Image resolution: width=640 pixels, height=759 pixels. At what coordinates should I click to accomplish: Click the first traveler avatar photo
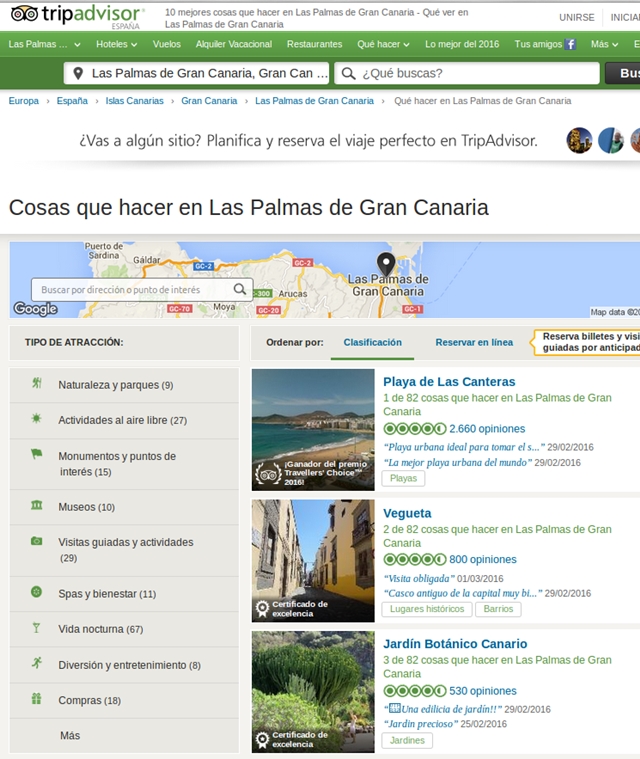(x=579, y=140)
